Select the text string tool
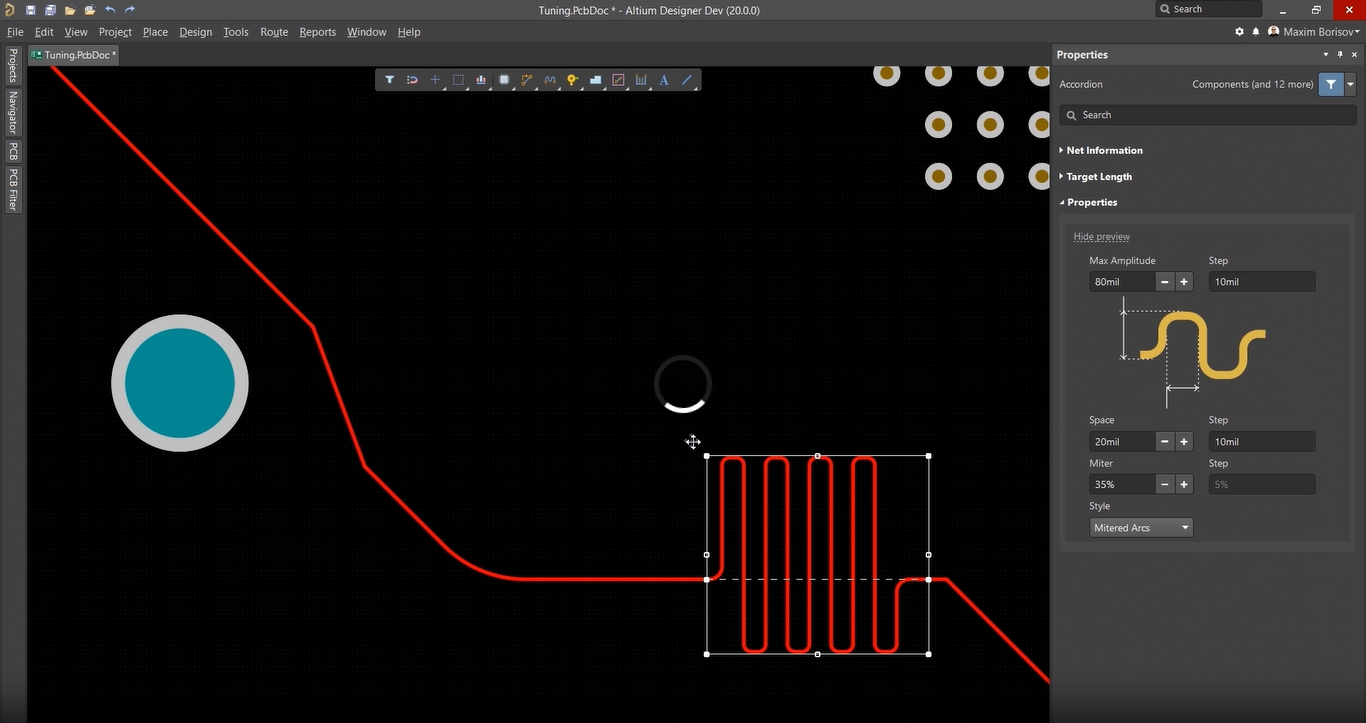Image resolution: width=1366 pixels, height=723 pixels. pos(664,79)
